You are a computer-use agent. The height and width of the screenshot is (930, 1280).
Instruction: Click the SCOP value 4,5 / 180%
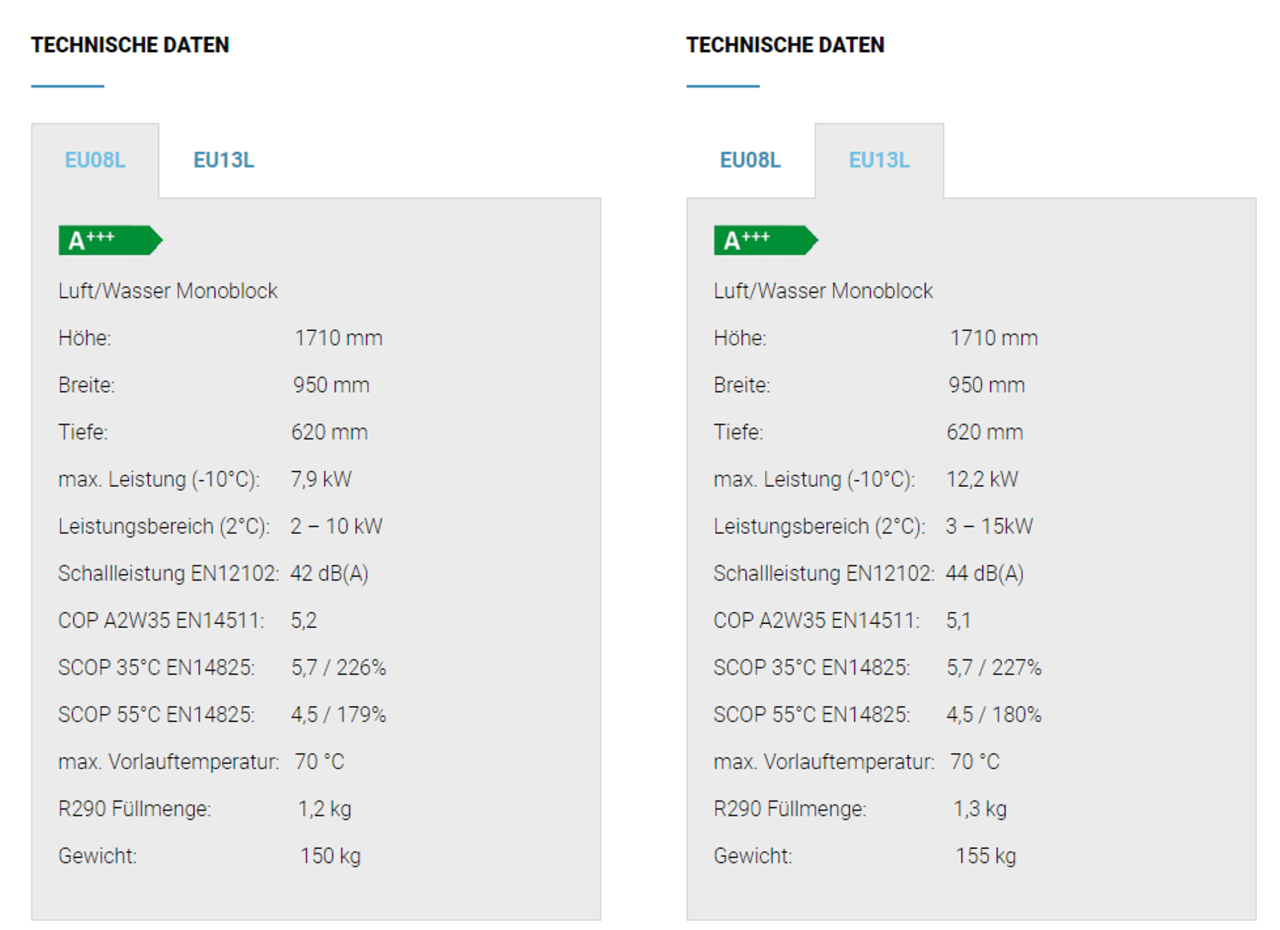[x=993, y=715]
